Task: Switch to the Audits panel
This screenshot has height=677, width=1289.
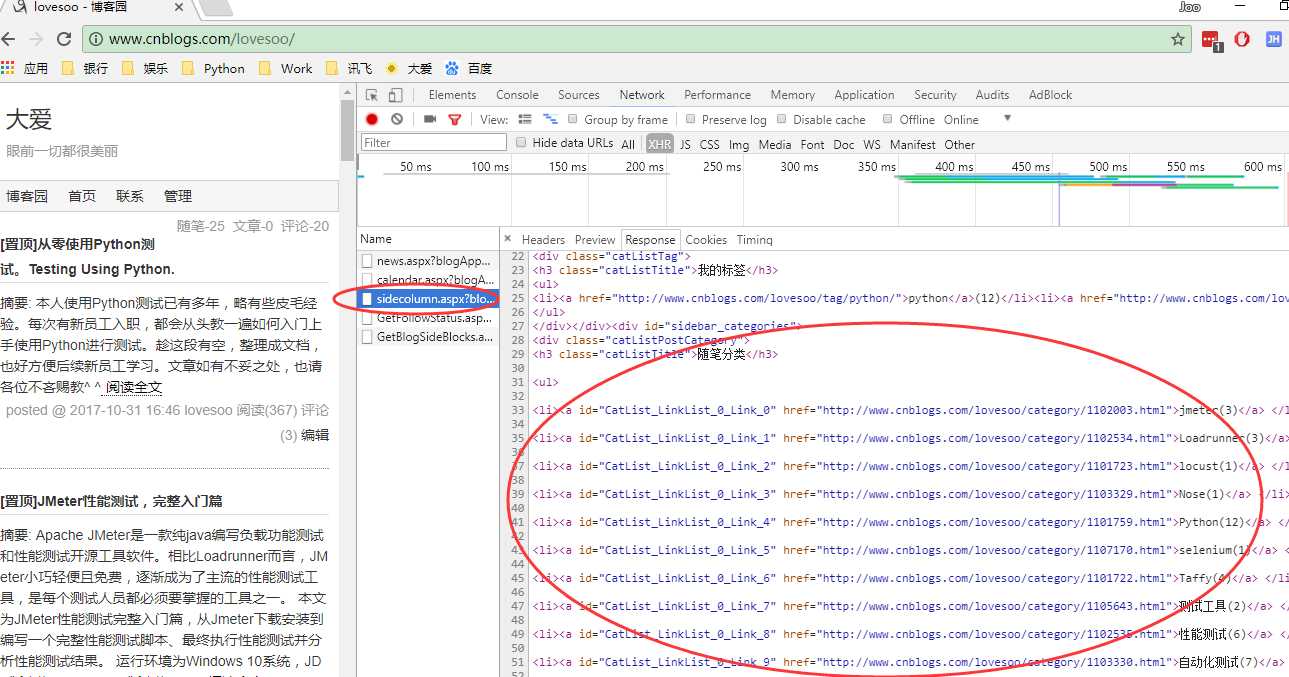Action: coord(992,95)
